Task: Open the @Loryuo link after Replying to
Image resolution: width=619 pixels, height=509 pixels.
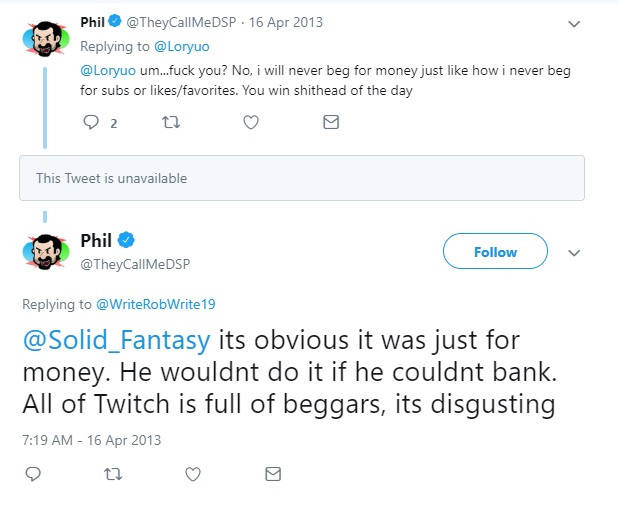Action: pos(182,46)
